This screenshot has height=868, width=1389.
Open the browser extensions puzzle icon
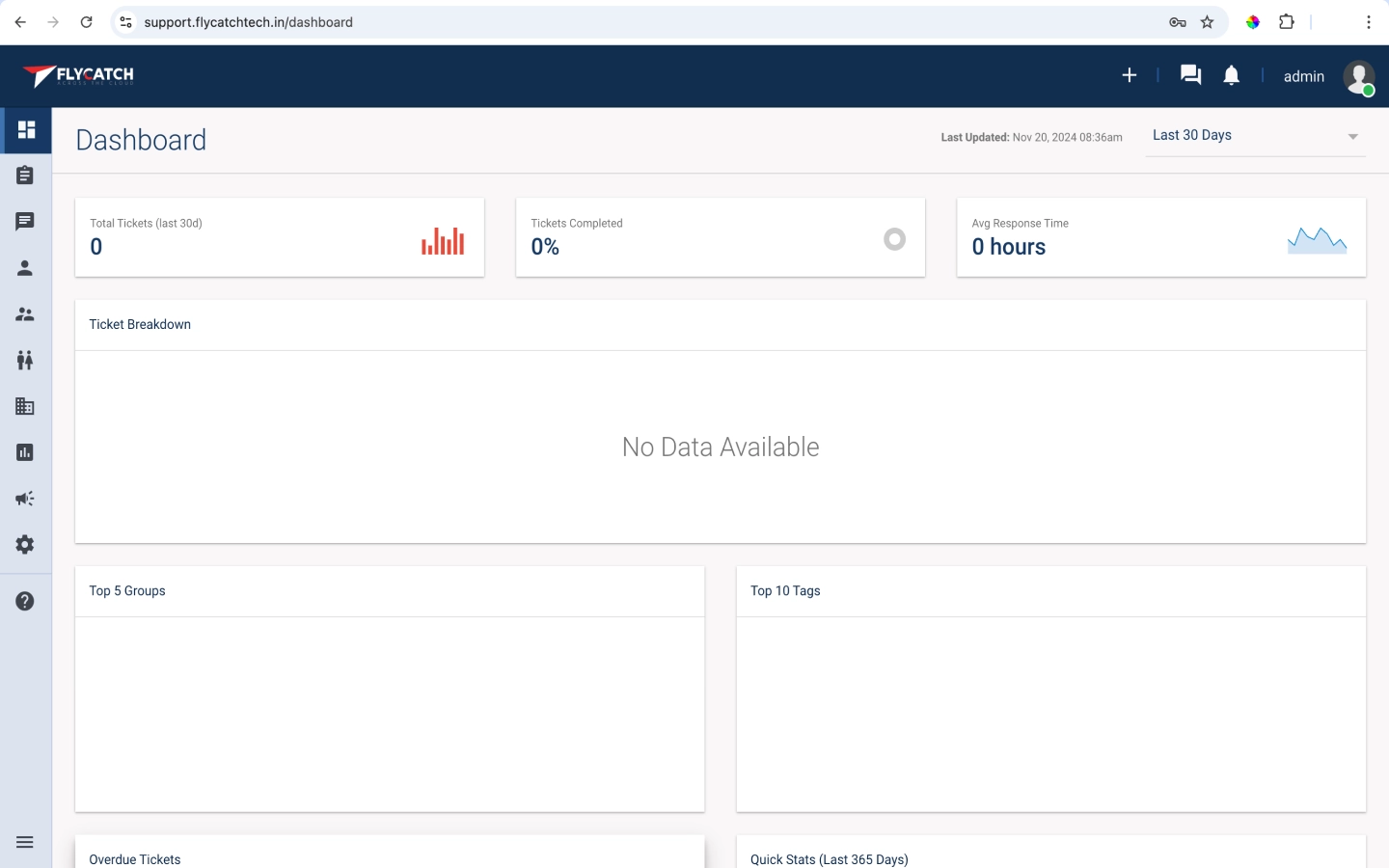[x=1287, y=22]
